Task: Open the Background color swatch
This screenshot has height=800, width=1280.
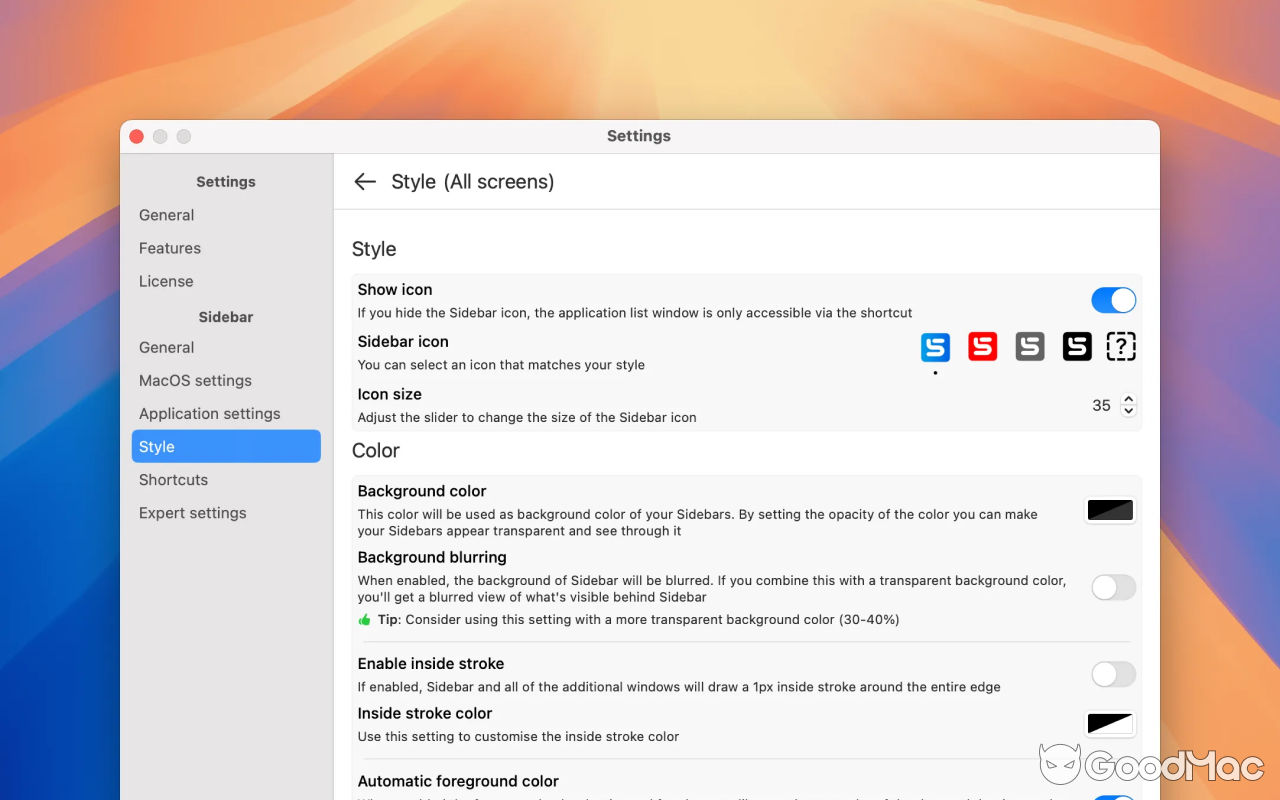Action: [1110, 510]
